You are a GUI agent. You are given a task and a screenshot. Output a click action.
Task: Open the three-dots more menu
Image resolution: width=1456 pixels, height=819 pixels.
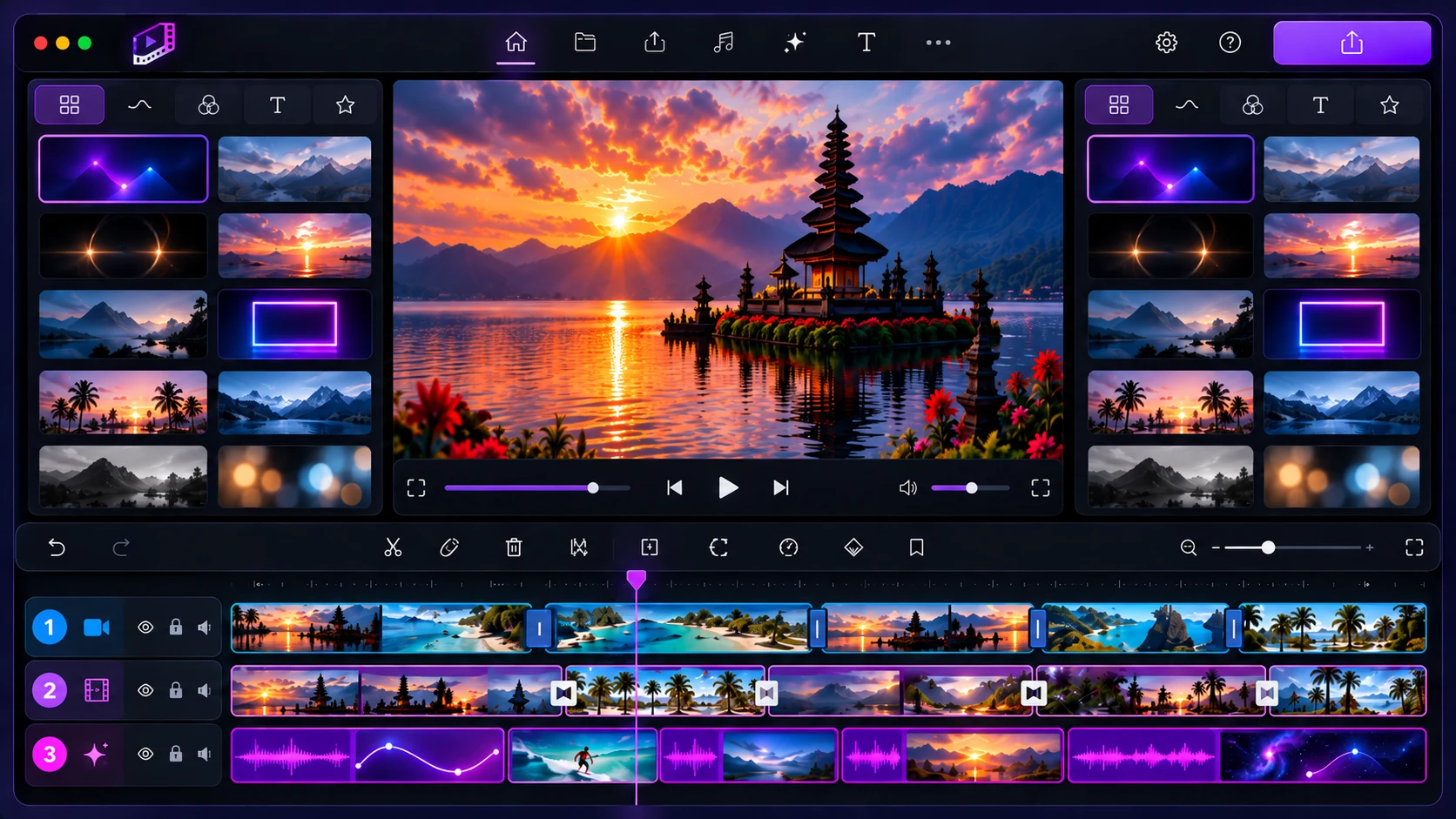coord(938,42)
